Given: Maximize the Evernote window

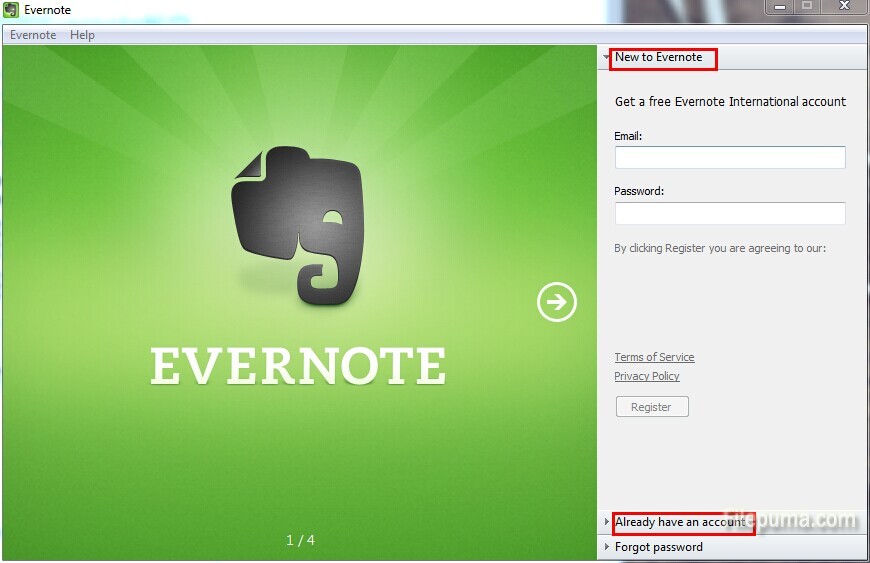Looking at the screenshot, I should [807, 6].
